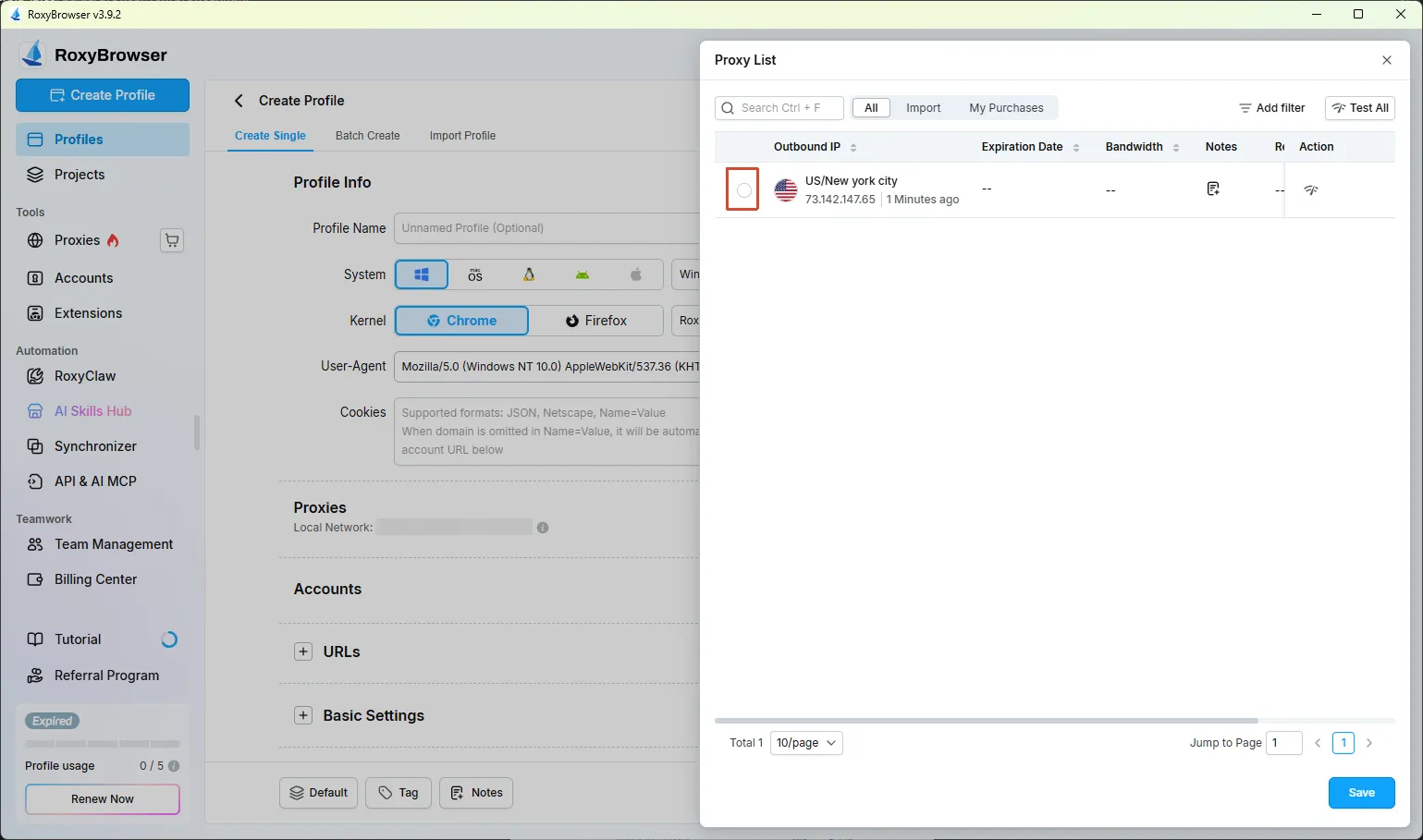Select the US/New York city proxy radio
The image size is (1423, 840).
[x=743, y=190]
